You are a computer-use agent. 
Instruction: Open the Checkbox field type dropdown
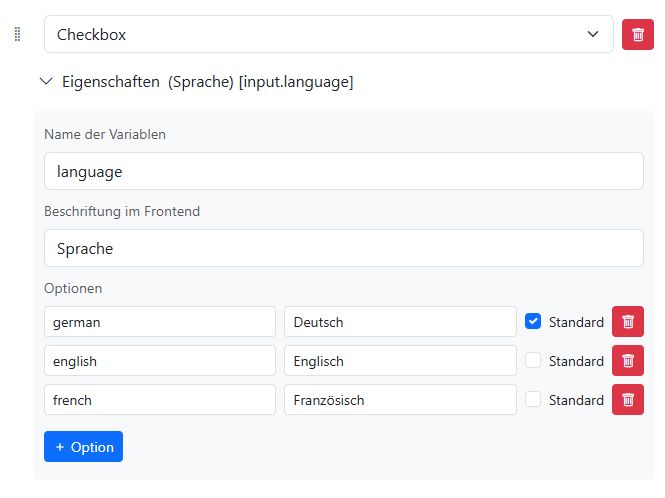(329, 34)
